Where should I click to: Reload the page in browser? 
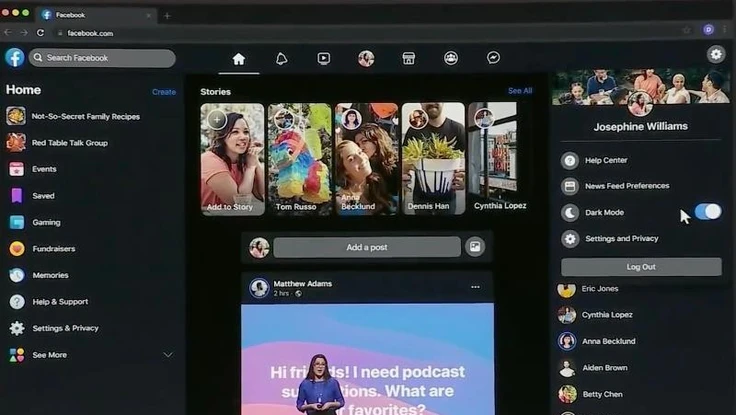pyautogui.click(x=40, y=32)
